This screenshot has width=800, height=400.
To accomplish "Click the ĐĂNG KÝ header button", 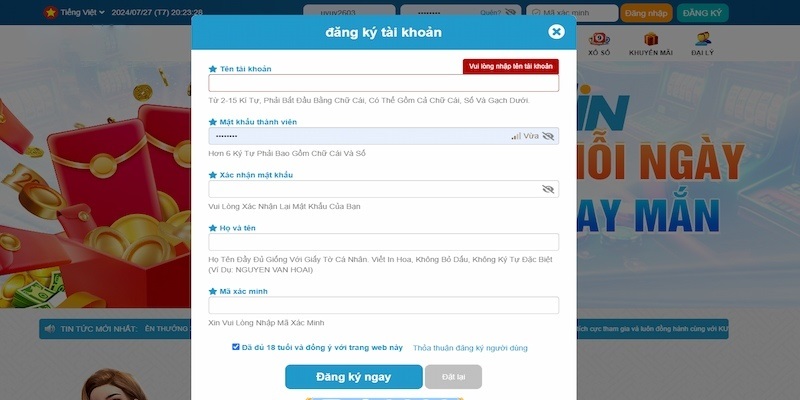I will coord(703,13).
